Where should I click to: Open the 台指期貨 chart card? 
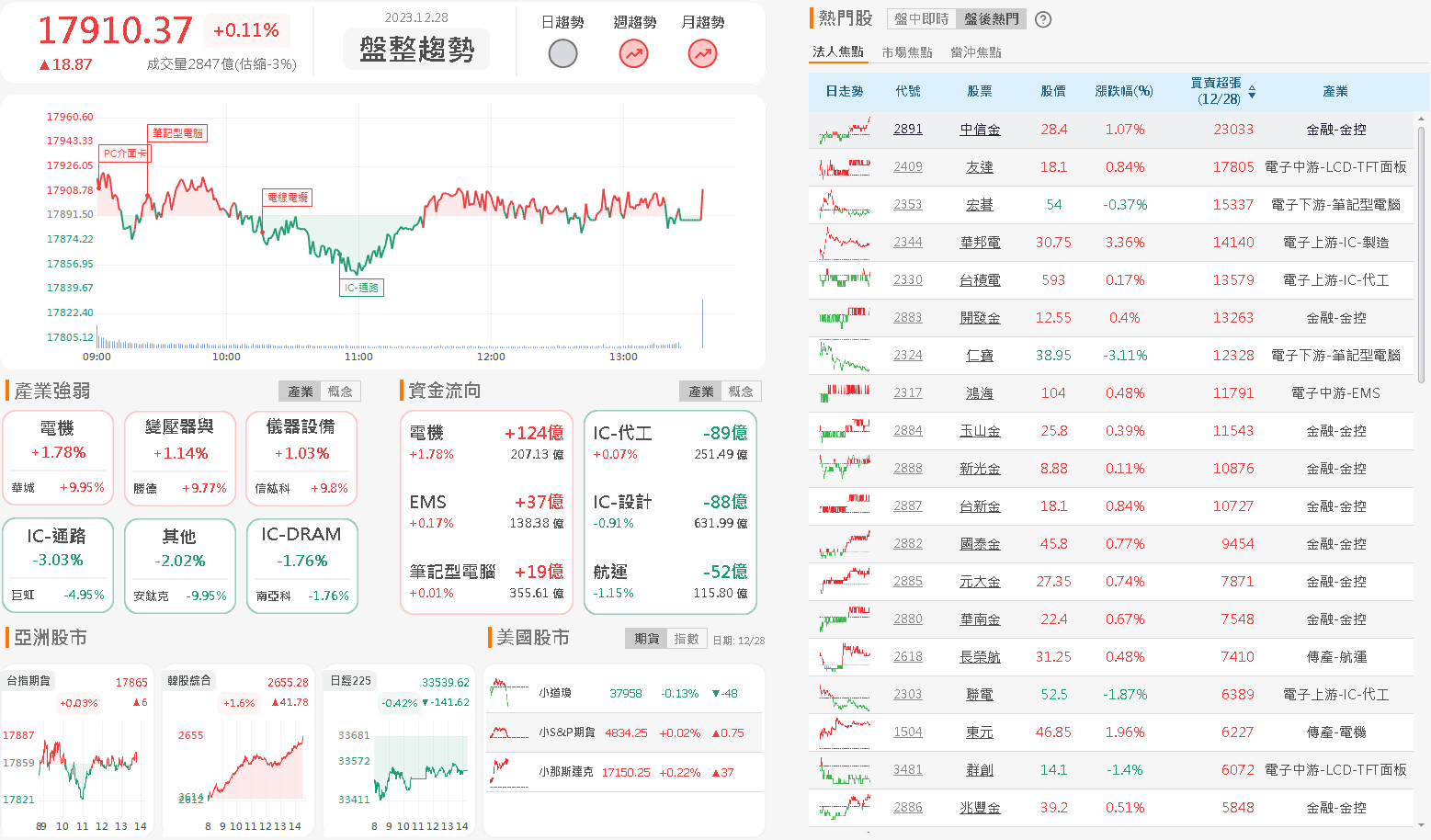tap(77, 751)
